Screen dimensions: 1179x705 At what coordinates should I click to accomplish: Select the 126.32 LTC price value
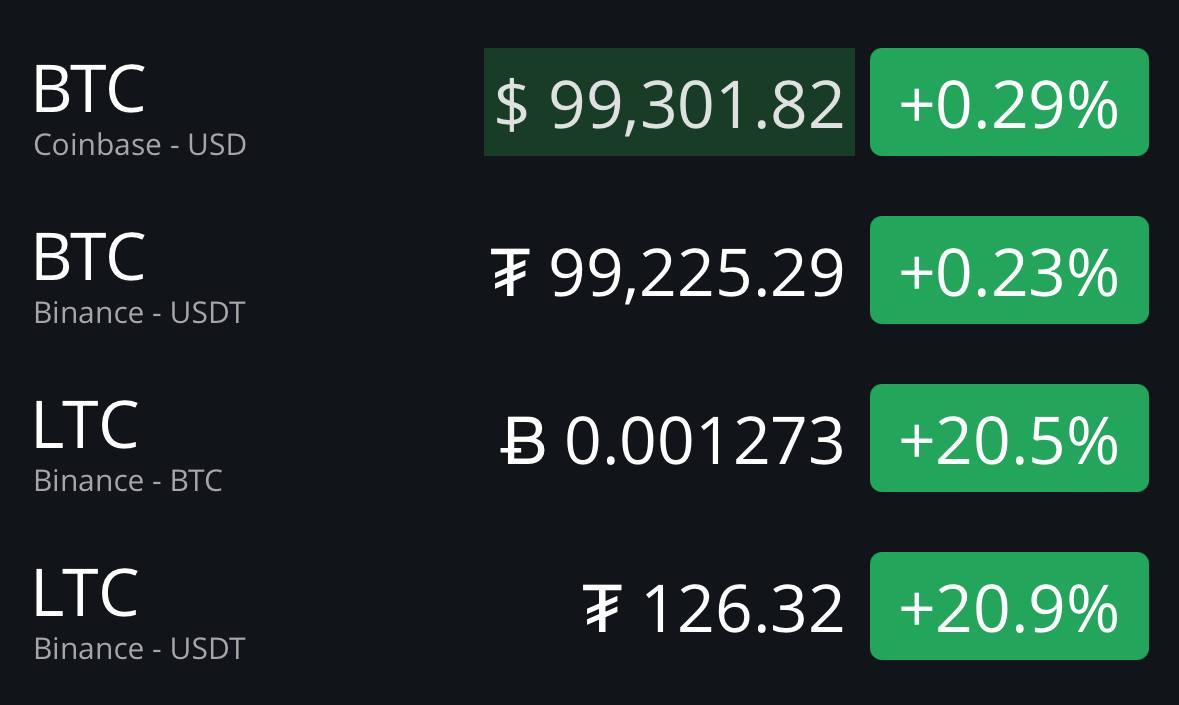[744, 610]
